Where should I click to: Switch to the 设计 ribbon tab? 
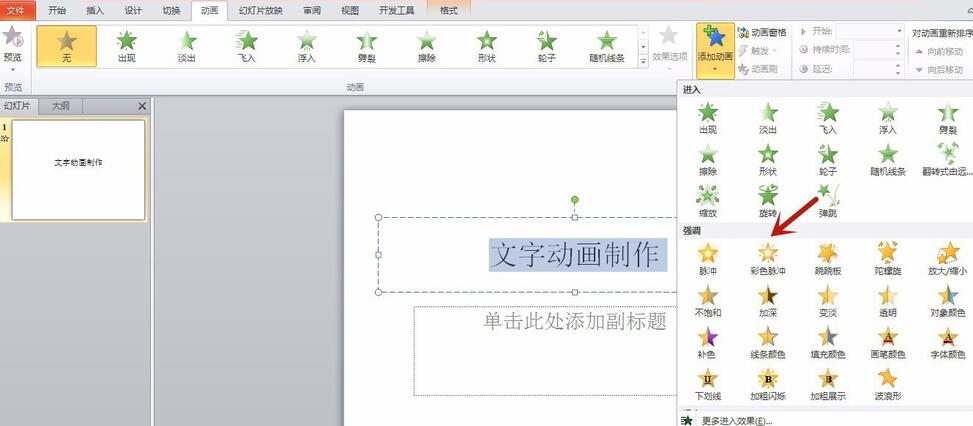(x=133, y=11)
